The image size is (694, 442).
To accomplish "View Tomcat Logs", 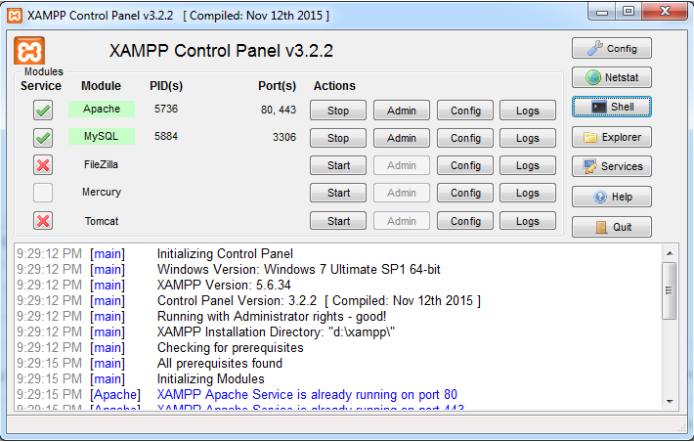I will point(528,221).
